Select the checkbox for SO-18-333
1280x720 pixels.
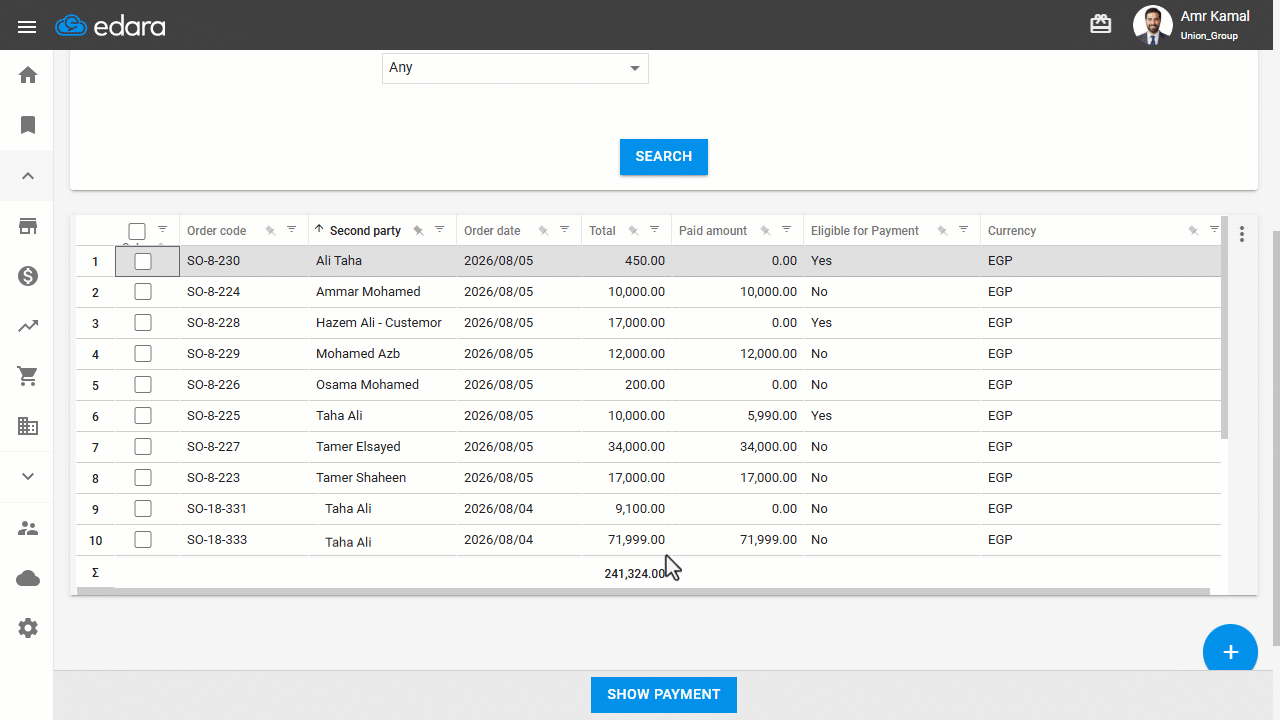coord(143,540)
